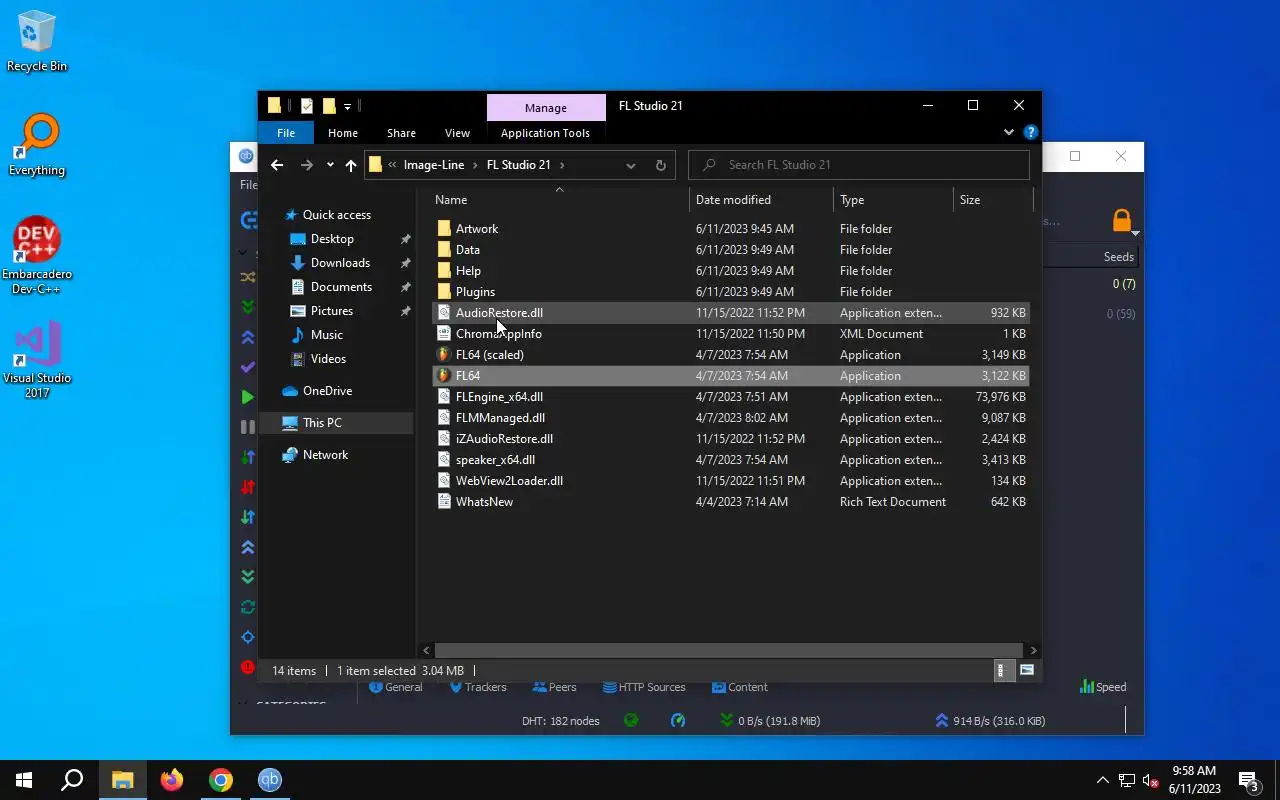Click the purple checkmark icon in qBittorrent sidebar
The height and width of the screenshot is (800, 1280).
247,367
